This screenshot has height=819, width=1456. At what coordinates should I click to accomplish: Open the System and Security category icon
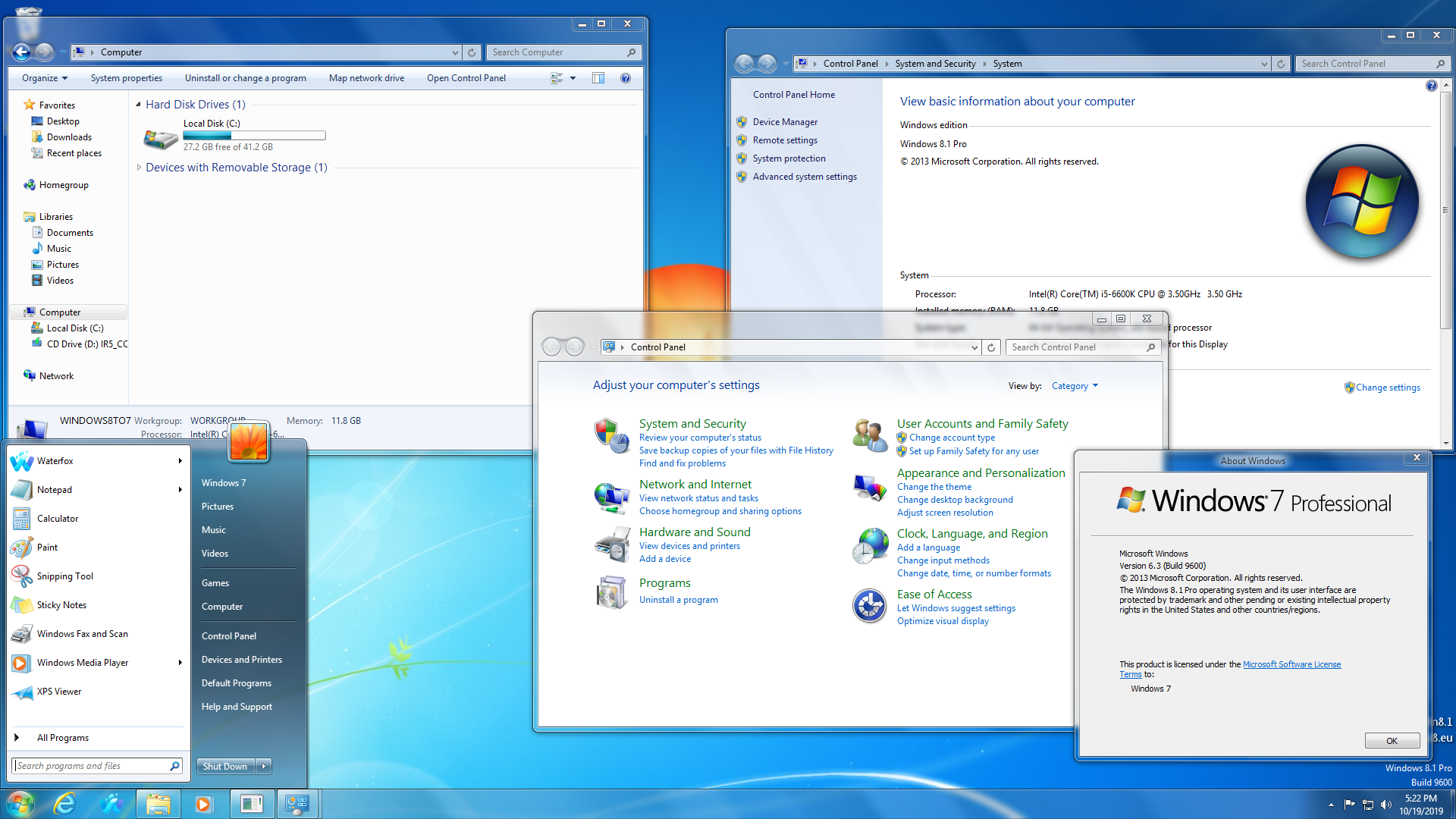pyautogui.click(x=612, y=436)
